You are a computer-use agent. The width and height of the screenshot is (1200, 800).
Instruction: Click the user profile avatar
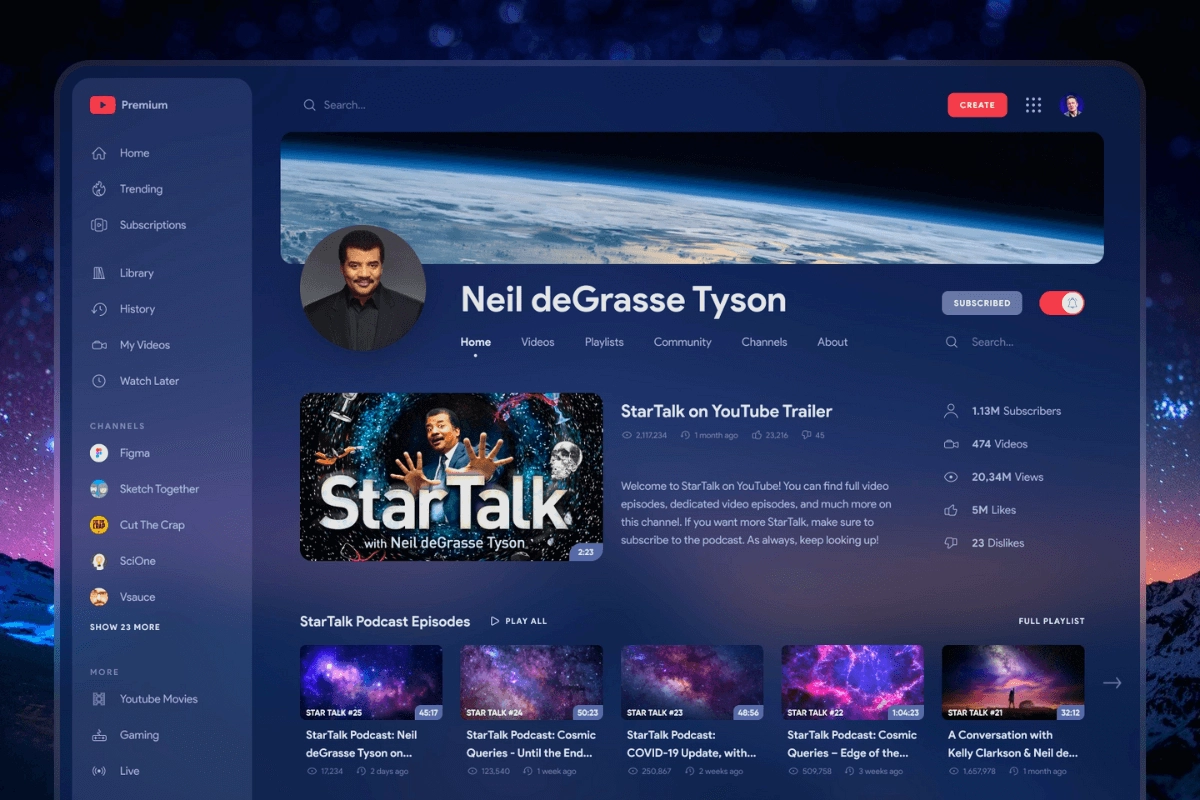(x=1071, y=105)
